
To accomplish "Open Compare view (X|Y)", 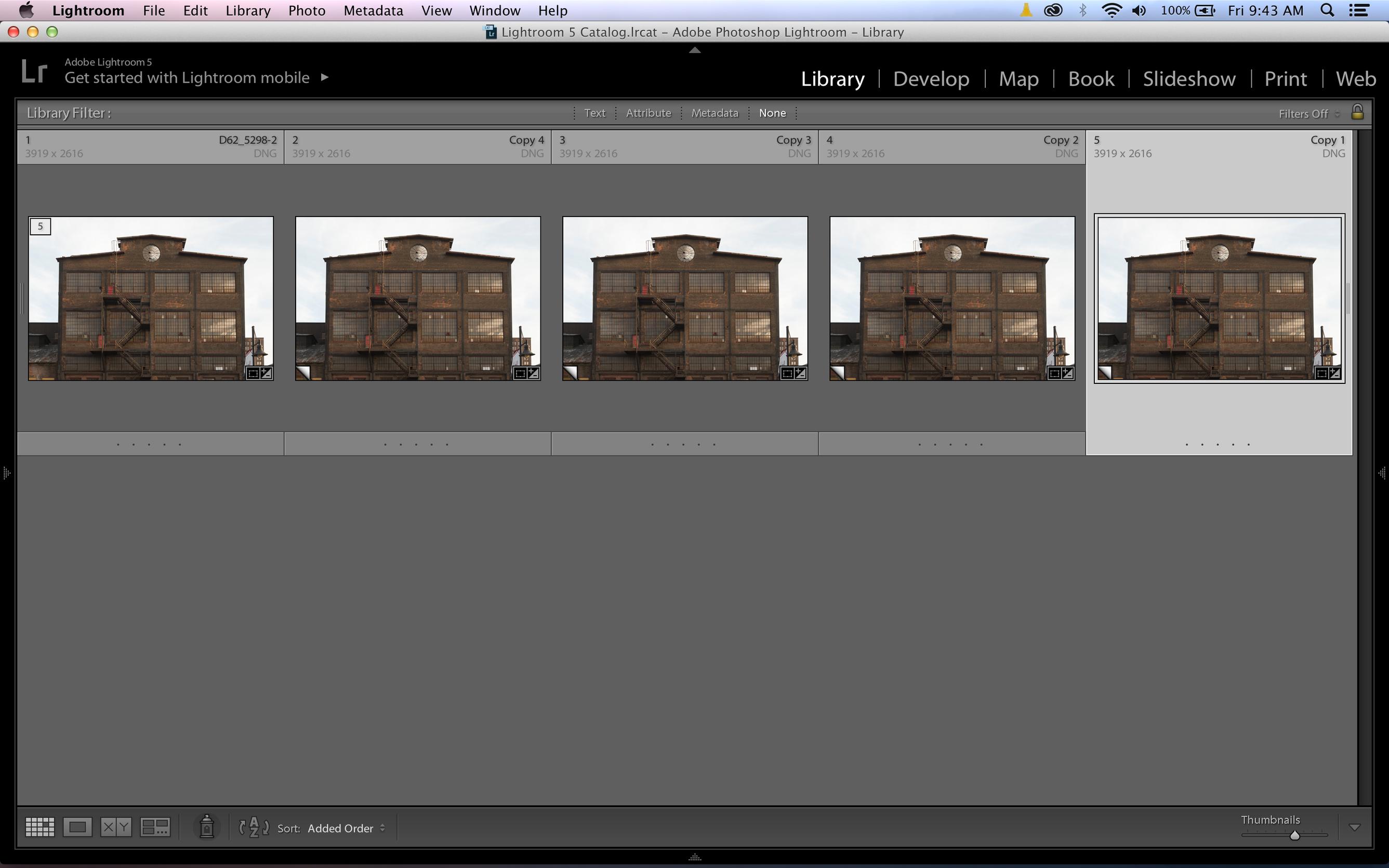I will coord(116,827).
